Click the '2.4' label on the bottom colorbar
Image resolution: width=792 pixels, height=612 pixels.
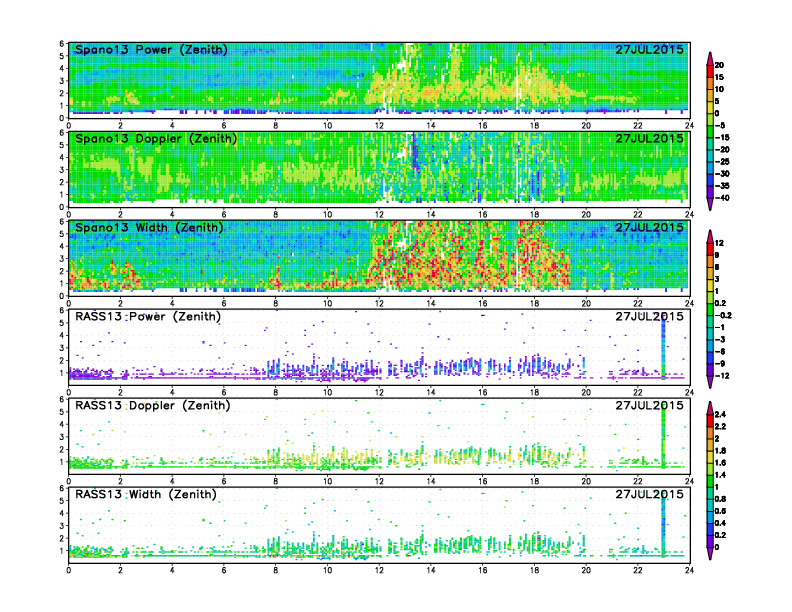pyautogui.click(x=720, y=415)
